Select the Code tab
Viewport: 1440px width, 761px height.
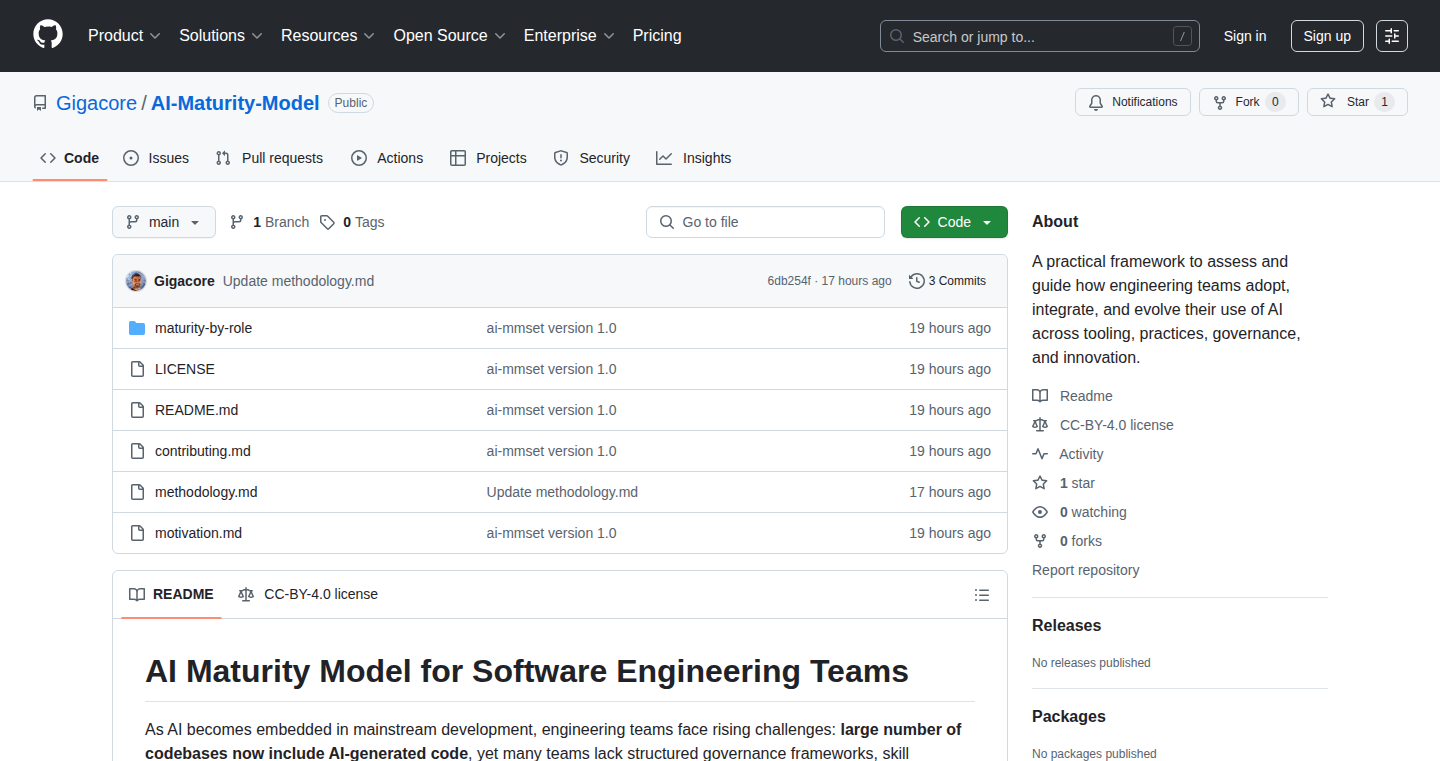(x=70, y=158)
